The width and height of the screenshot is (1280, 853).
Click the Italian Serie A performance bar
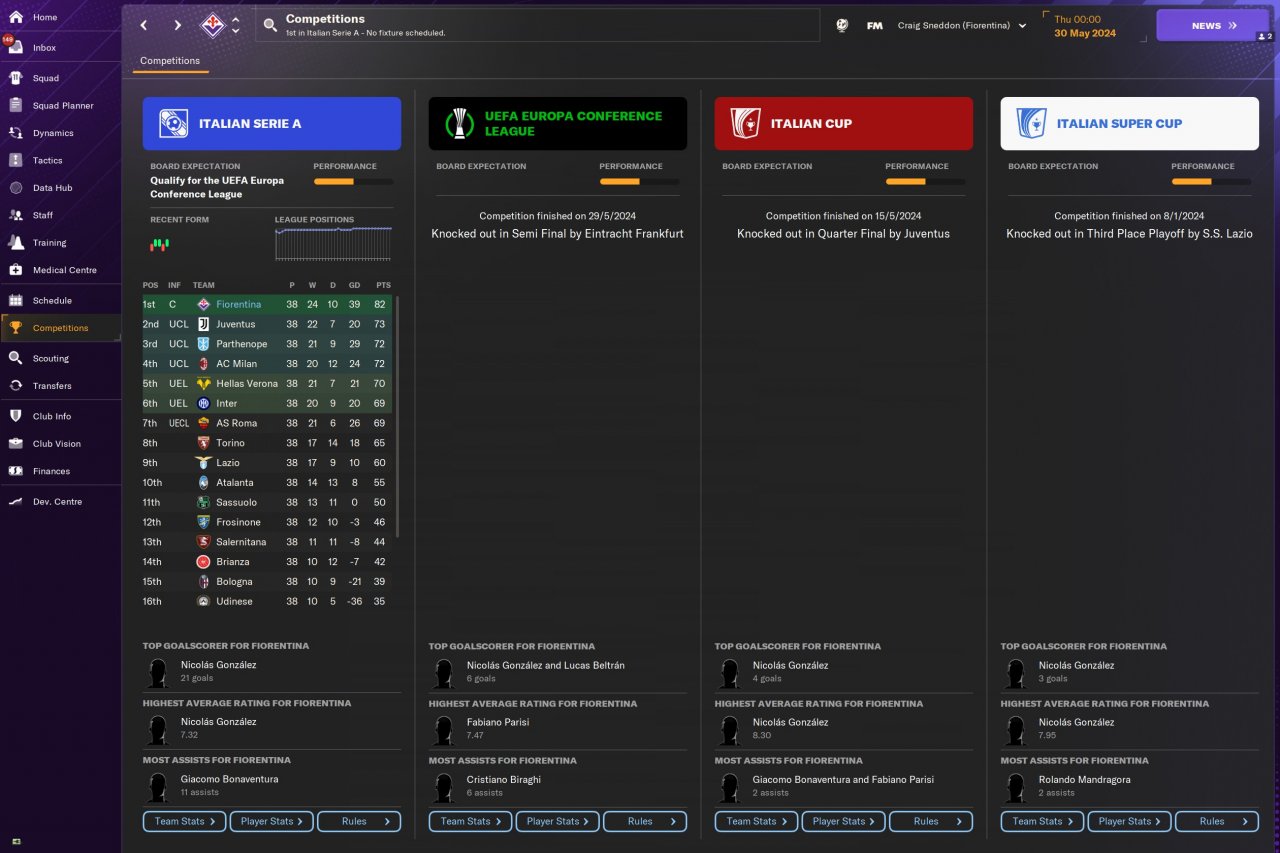(353, 182)
